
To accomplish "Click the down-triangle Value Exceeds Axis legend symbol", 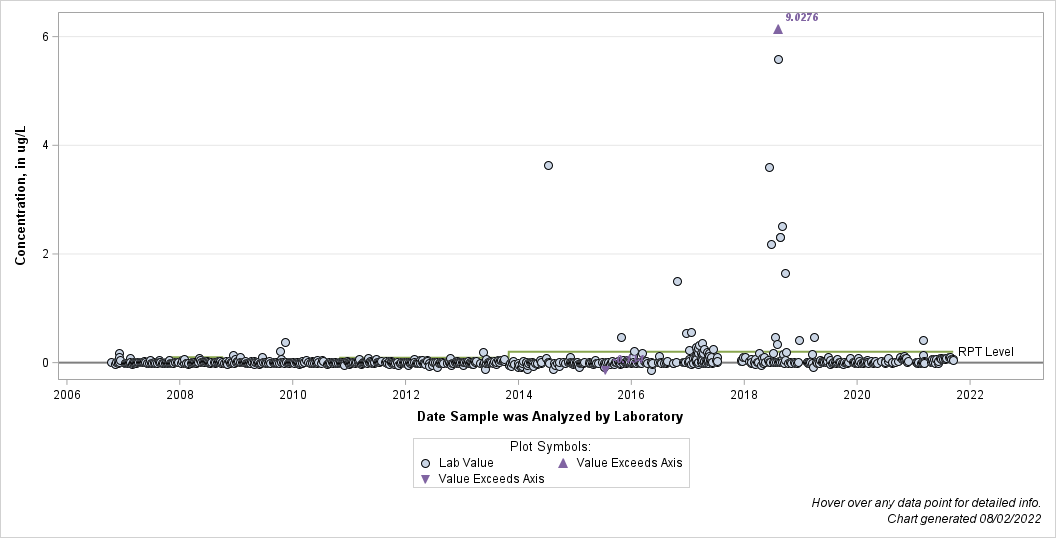I will 425,479.
